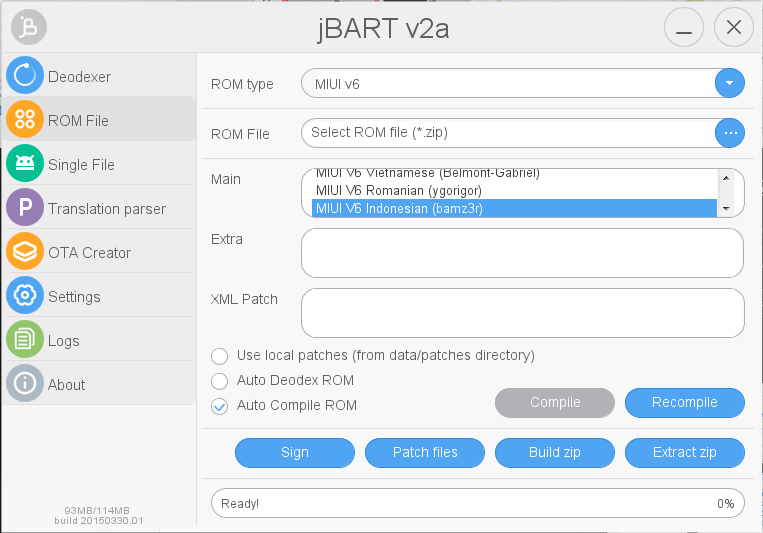This screenshot has width=763, height=533.
Task: Select MIUI V6 Romanian (ygorigor) entry
Action: (x=514, y=190)
